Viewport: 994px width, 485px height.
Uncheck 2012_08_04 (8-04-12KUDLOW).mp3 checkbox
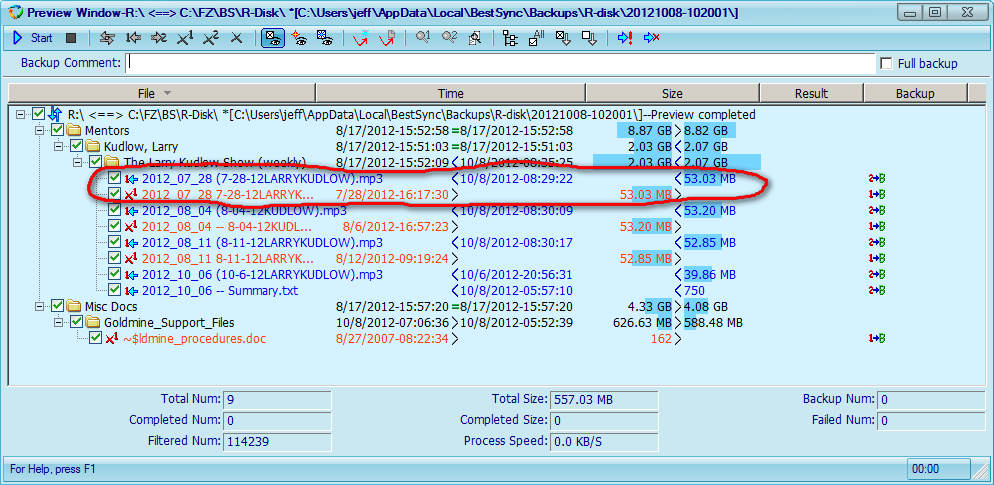[x=115, y=210]
